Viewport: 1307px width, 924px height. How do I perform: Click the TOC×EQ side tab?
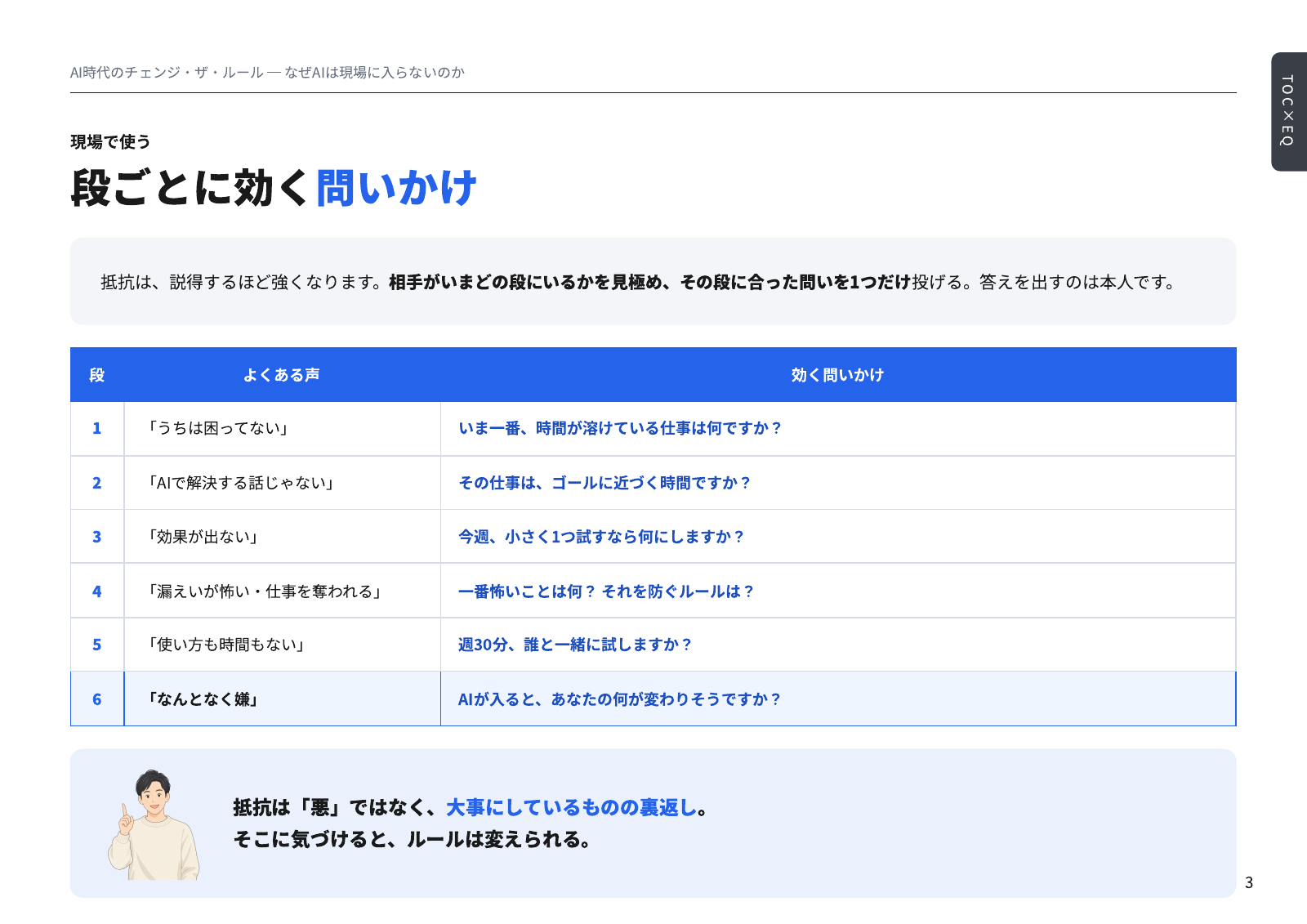1289,112
